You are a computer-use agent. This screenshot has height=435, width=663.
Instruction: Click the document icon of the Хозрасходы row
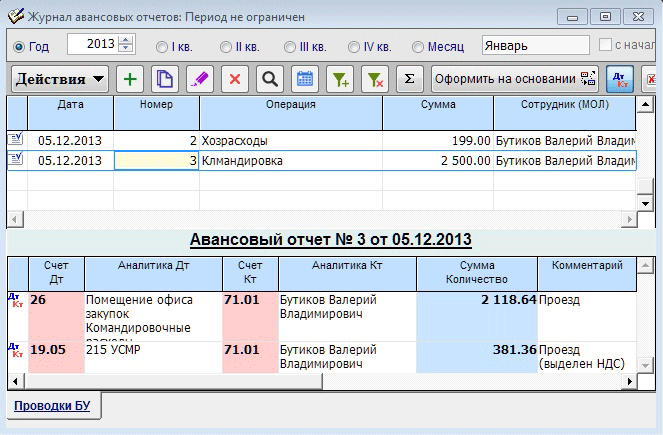(x=16, y=140)
